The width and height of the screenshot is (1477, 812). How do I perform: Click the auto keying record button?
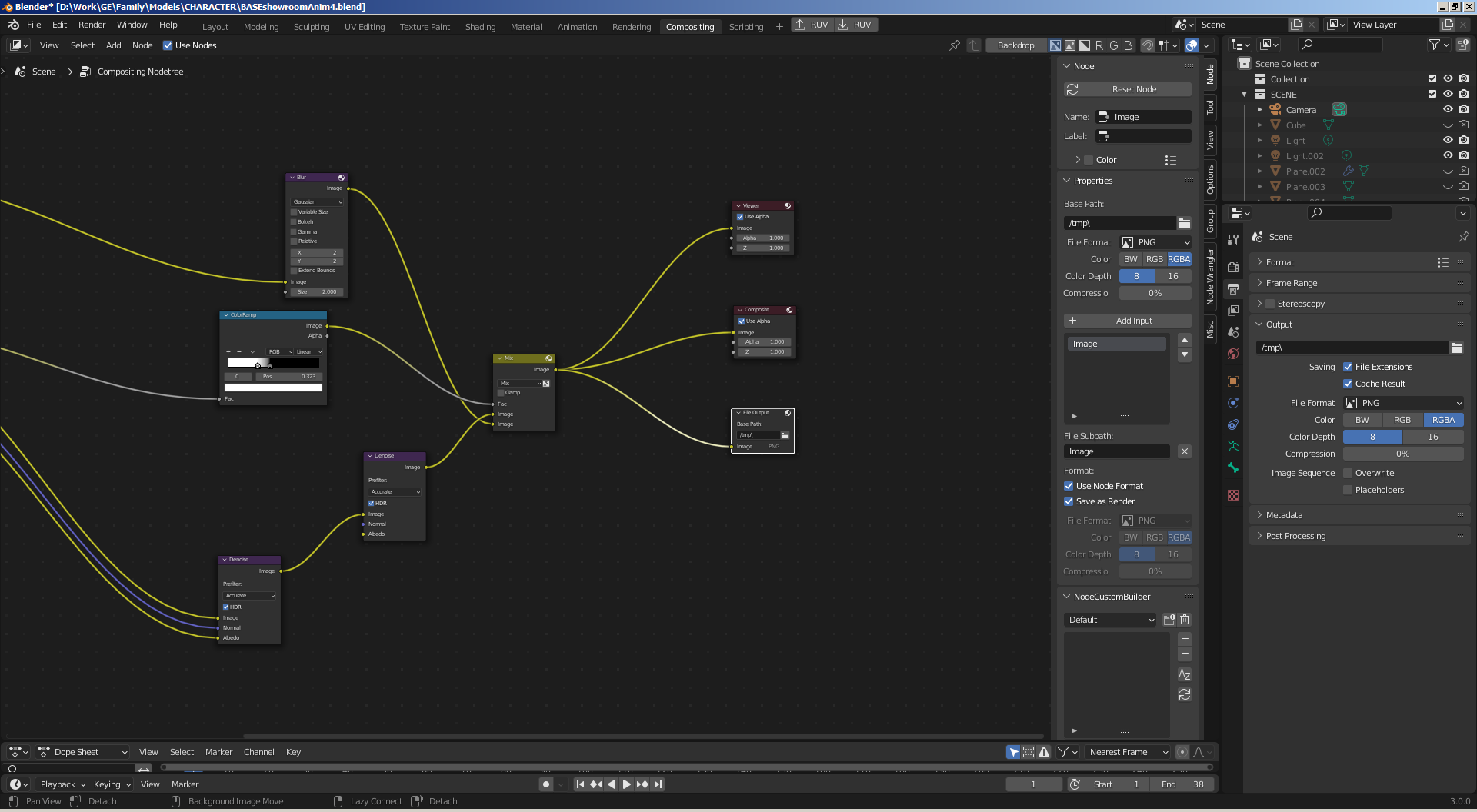tap(546, 784)
